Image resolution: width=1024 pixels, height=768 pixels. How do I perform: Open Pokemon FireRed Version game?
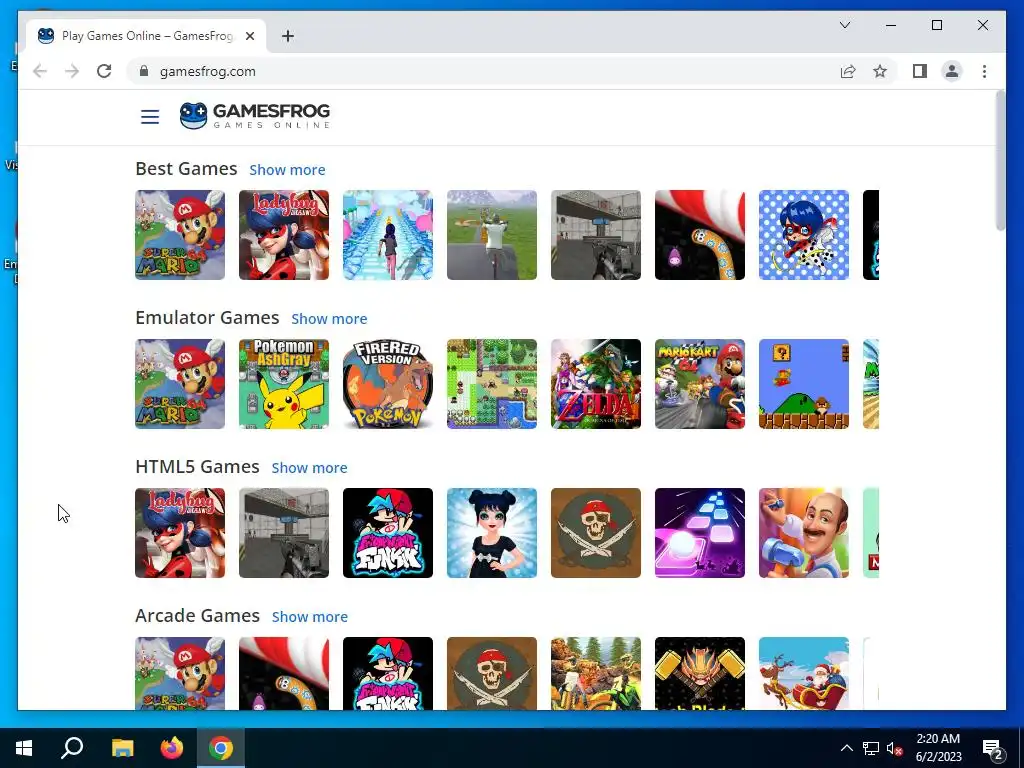point(387,384)
